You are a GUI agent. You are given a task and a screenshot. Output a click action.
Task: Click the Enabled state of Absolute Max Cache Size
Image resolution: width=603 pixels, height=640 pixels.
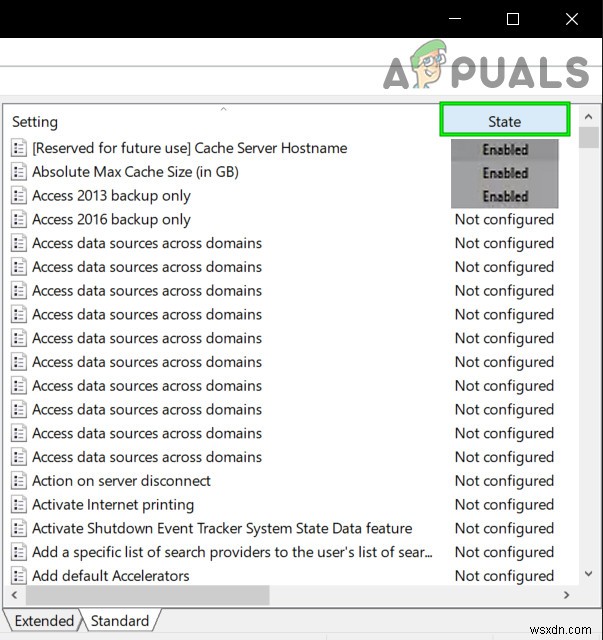[505, 173]
